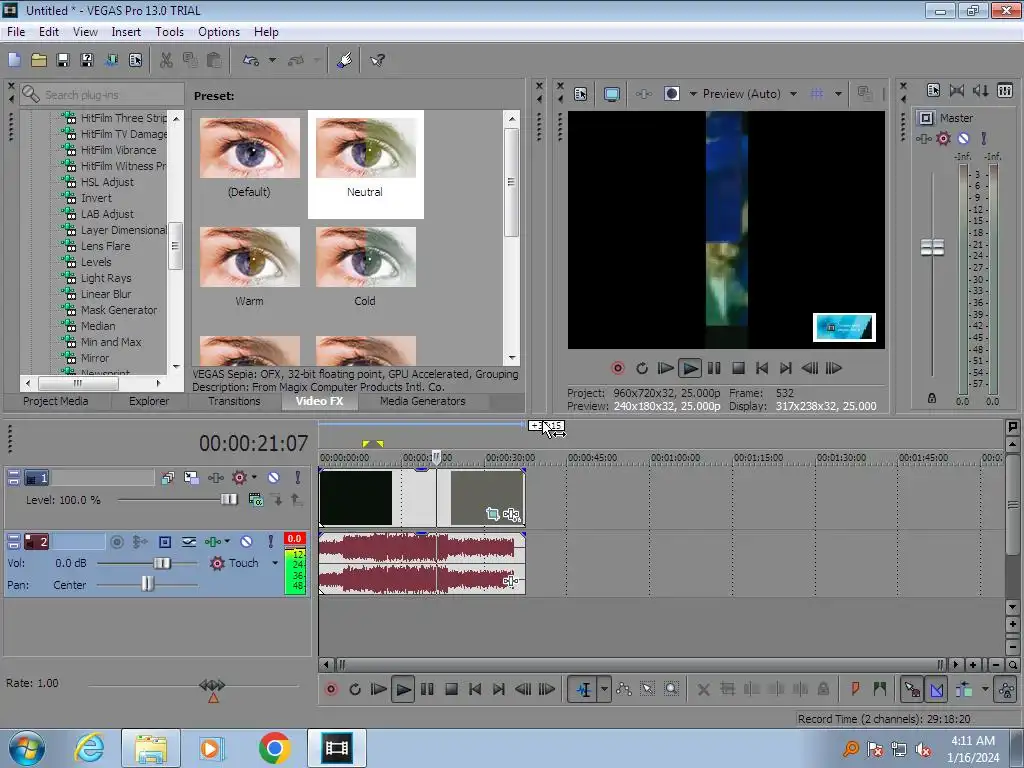Viewport: 1024px width, 768px height.
Task: Switch to Project Media tab
Action: click(56, 401)
